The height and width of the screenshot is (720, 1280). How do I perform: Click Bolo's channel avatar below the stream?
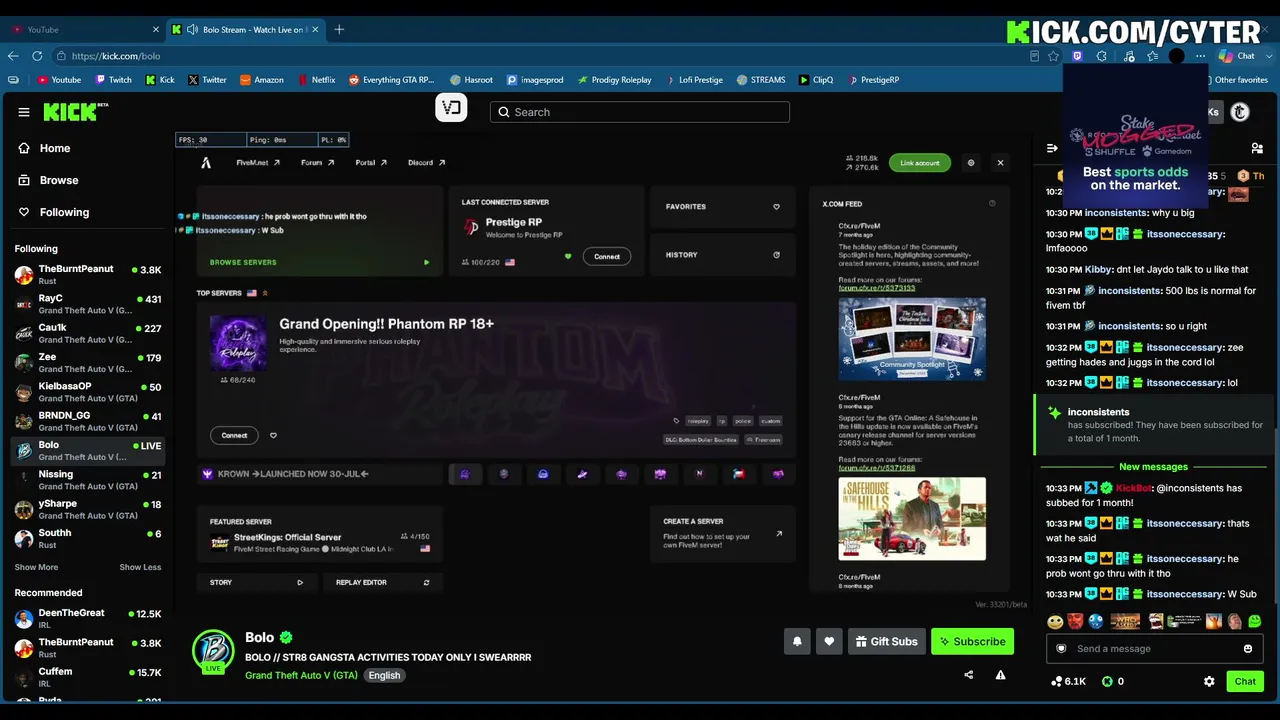(213, 650)
